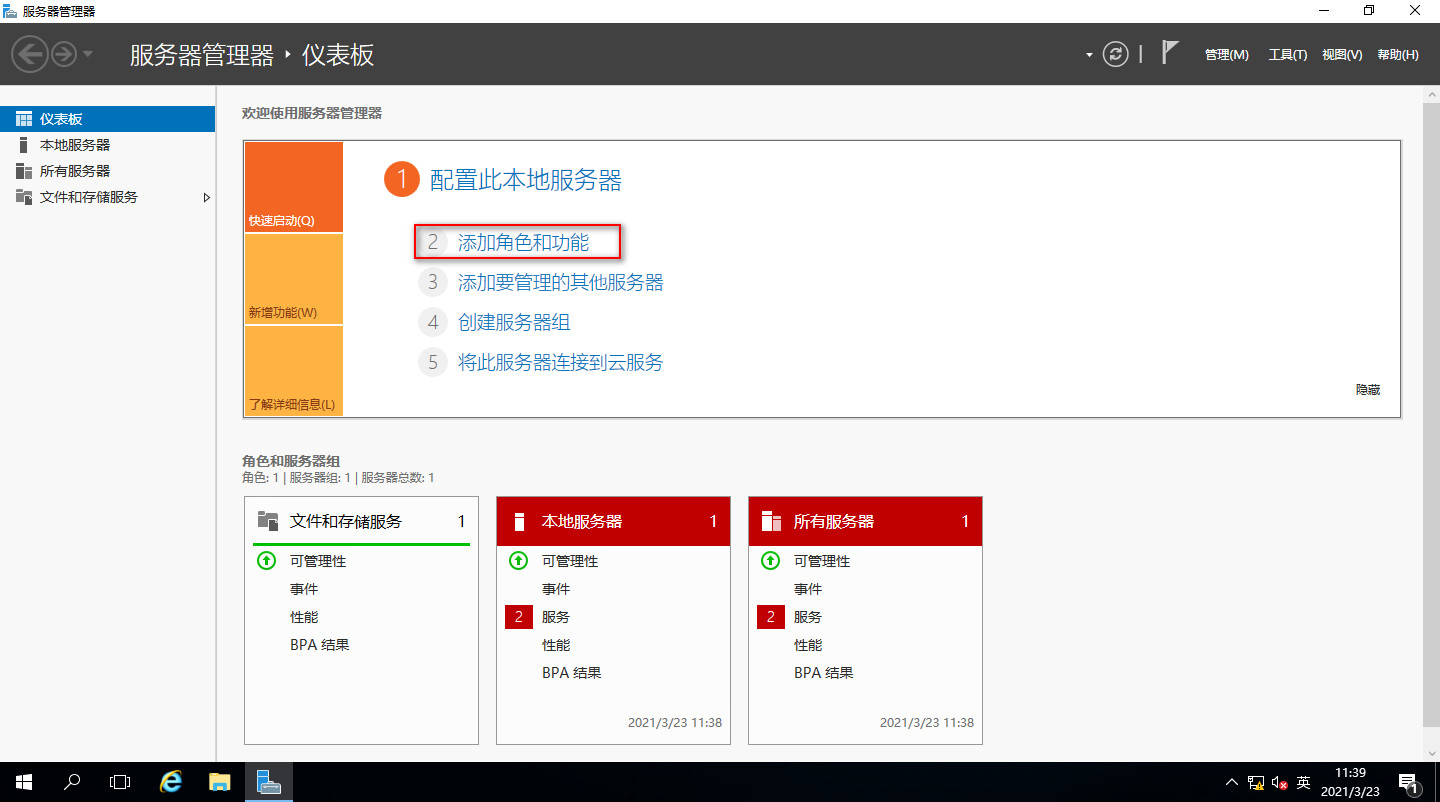
Task: Click the 创建服务器组 link
Action: click(514, 322)
